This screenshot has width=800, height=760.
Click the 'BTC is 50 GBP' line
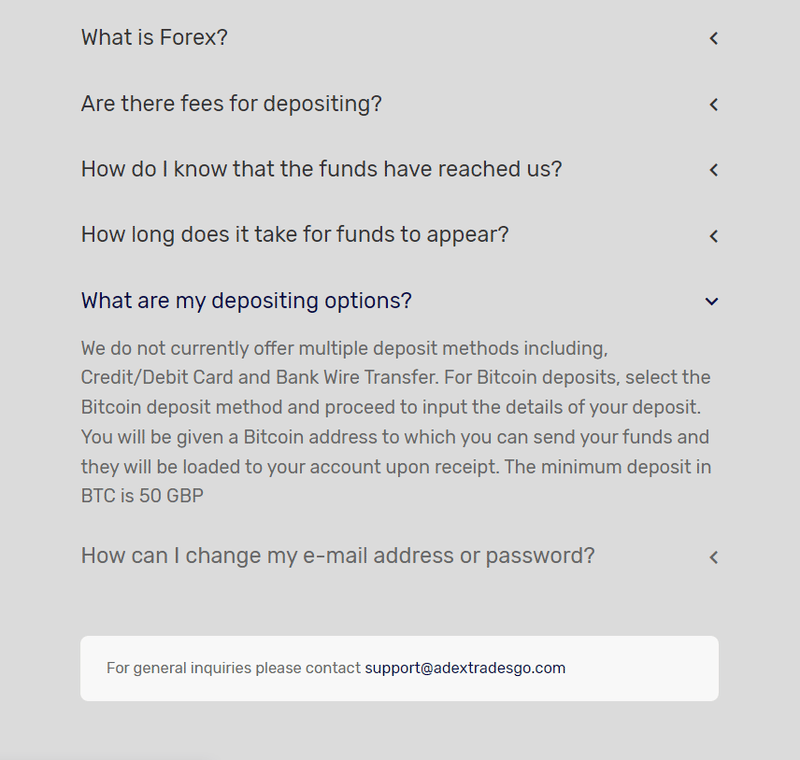point(142,496)
